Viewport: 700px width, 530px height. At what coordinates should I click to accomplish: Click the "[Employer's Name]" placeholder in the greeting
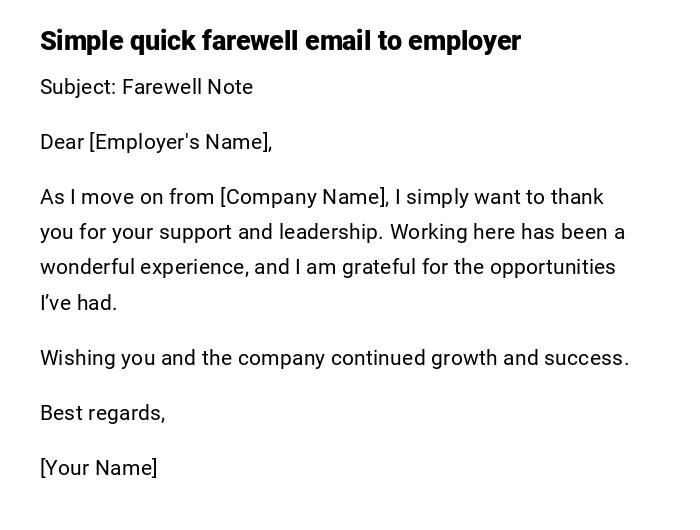pyautogui.click(x=180, y=142)
